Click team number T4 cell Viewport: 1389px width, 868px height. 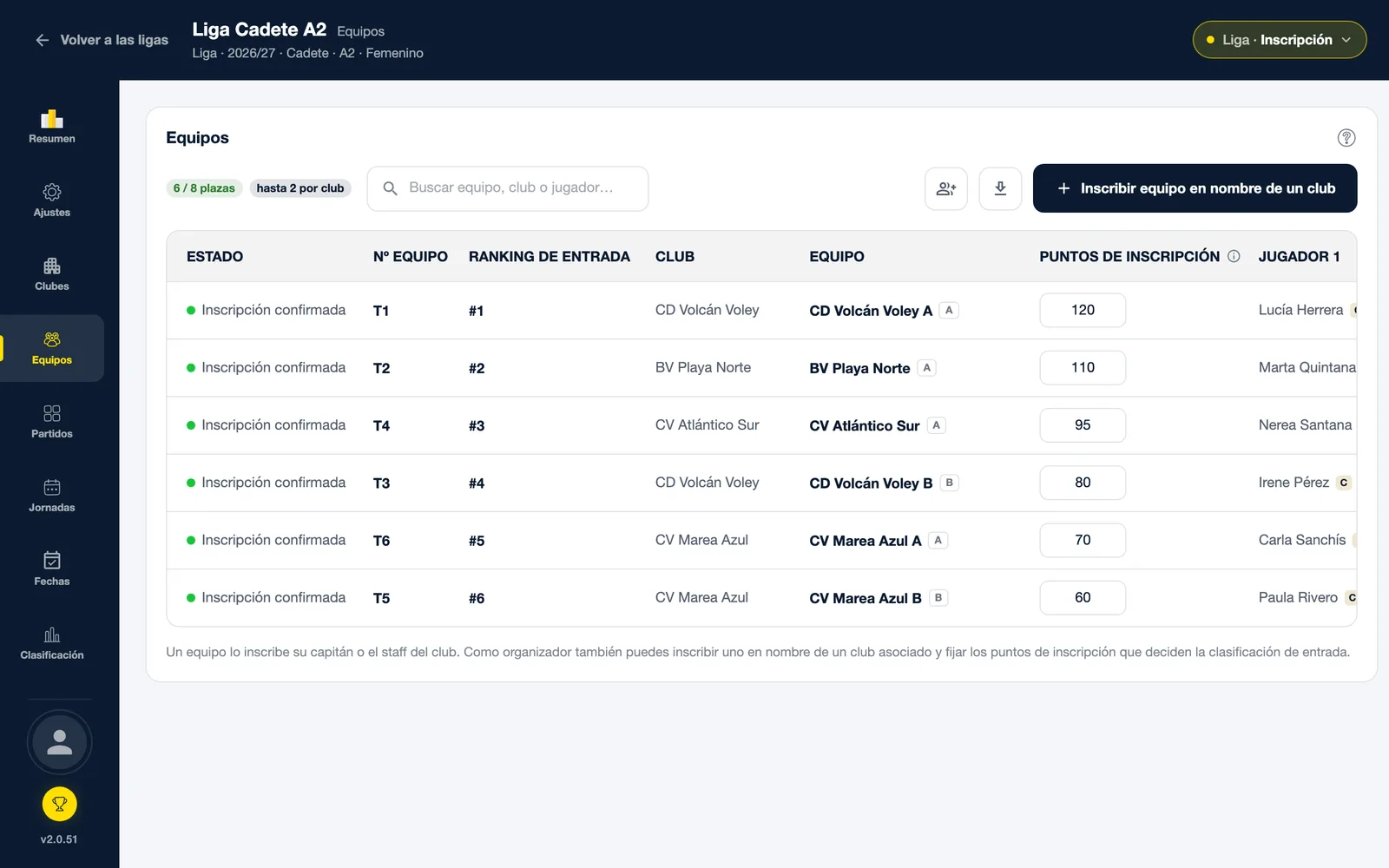pos(381,425)
